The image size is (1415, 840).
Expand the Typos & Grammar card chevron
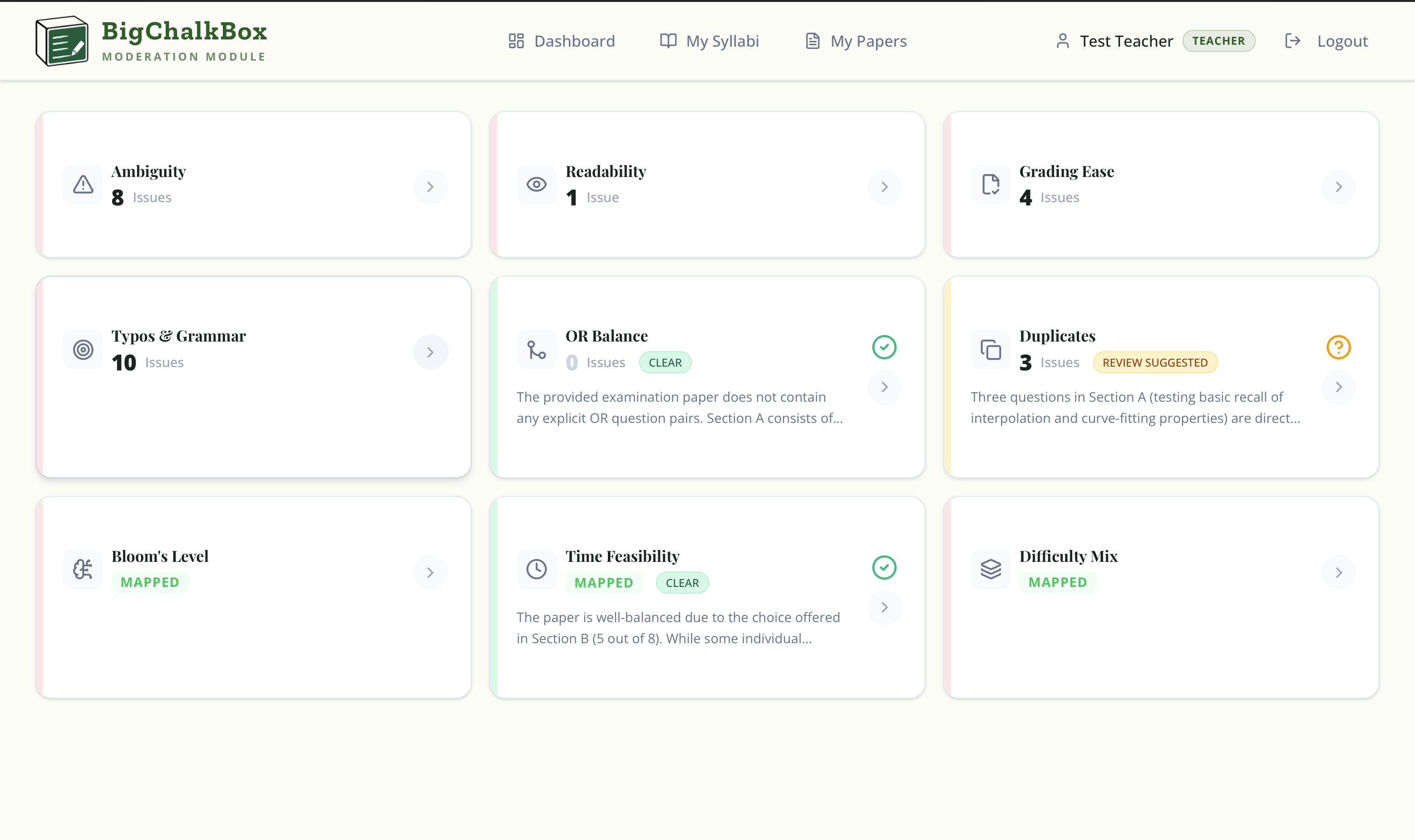430,352
